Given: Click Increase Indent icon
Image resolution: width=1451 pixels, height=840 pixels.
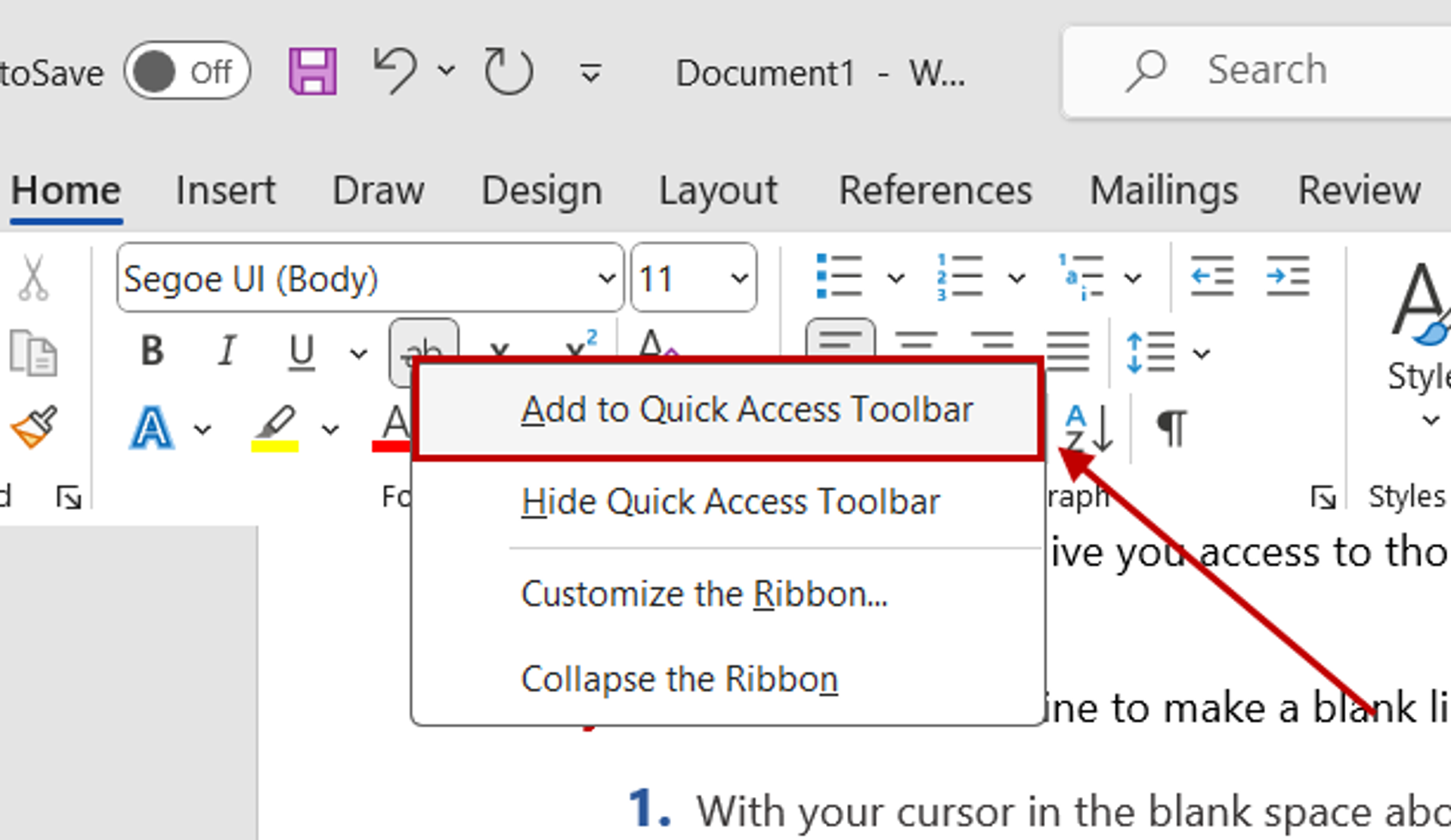Looking at the screenshot, I should click(1288, 276).
